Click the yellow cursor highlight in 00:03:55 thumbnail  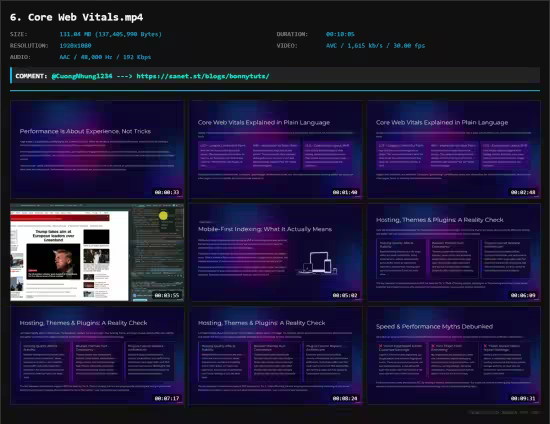(163, 216)
